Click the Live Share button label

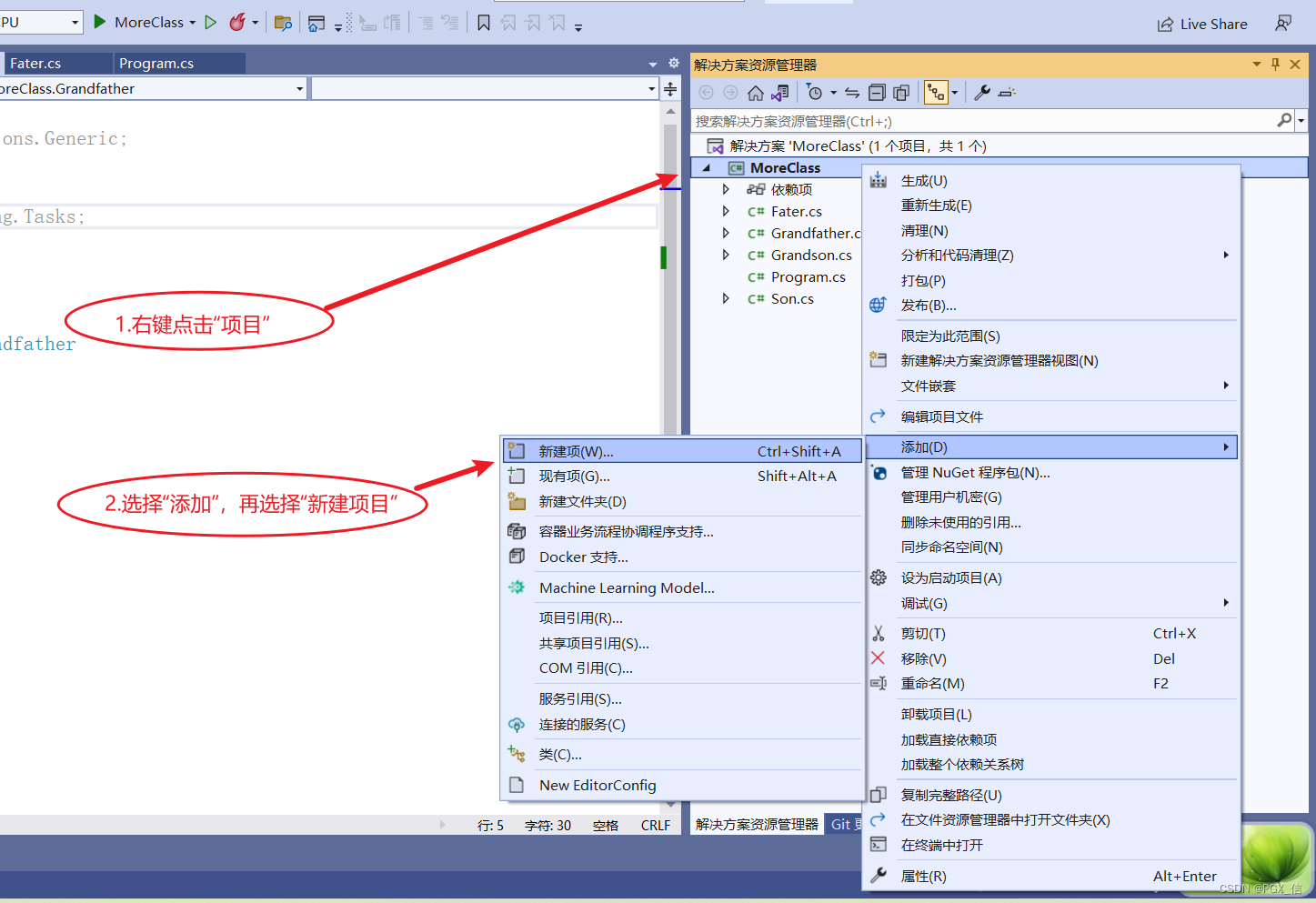pyautogui.click(x=1213, y=24)
